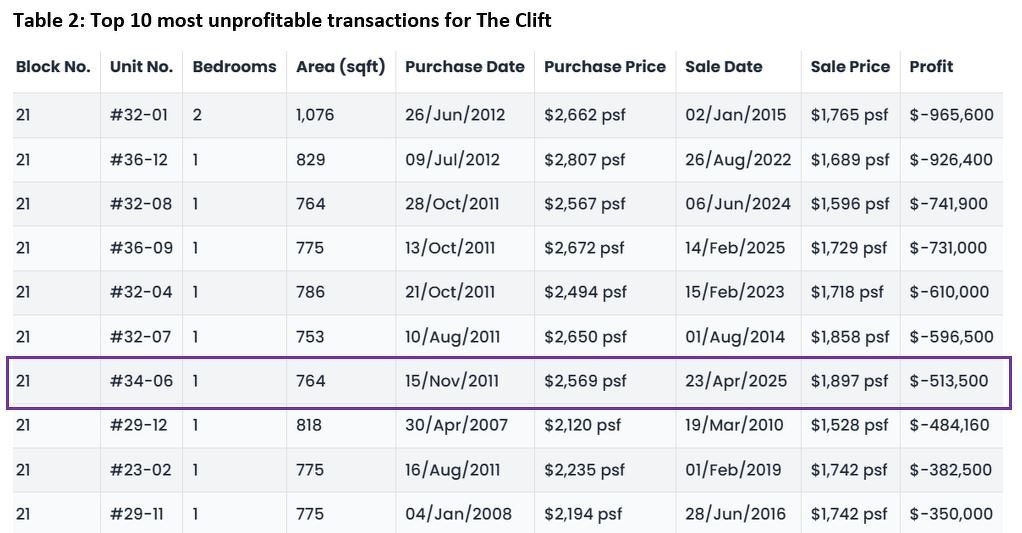This screenshot has width=1022, height=533.
Task: Click the Area (sqft) column header
Action: pyautogui.click(x=340, y=67)
